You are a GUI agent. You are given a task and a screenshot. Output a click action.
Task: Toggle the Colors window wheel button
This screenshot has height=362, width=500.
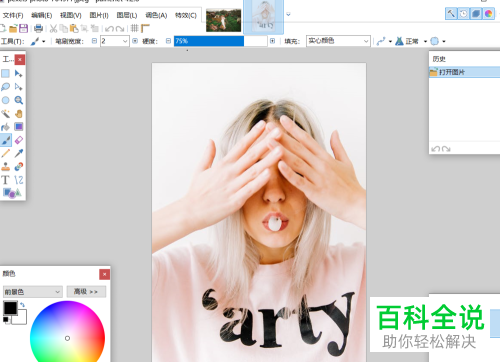tap(489, 14)
